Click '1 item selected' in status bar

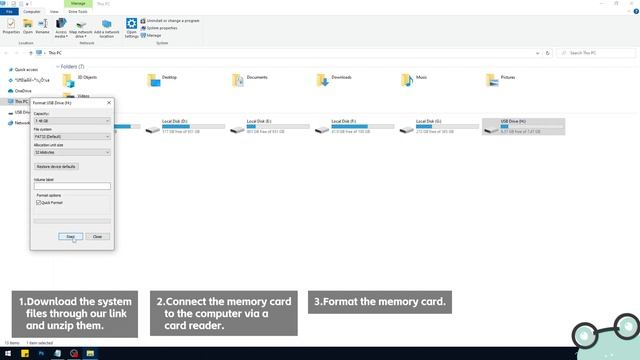[40, 343]
